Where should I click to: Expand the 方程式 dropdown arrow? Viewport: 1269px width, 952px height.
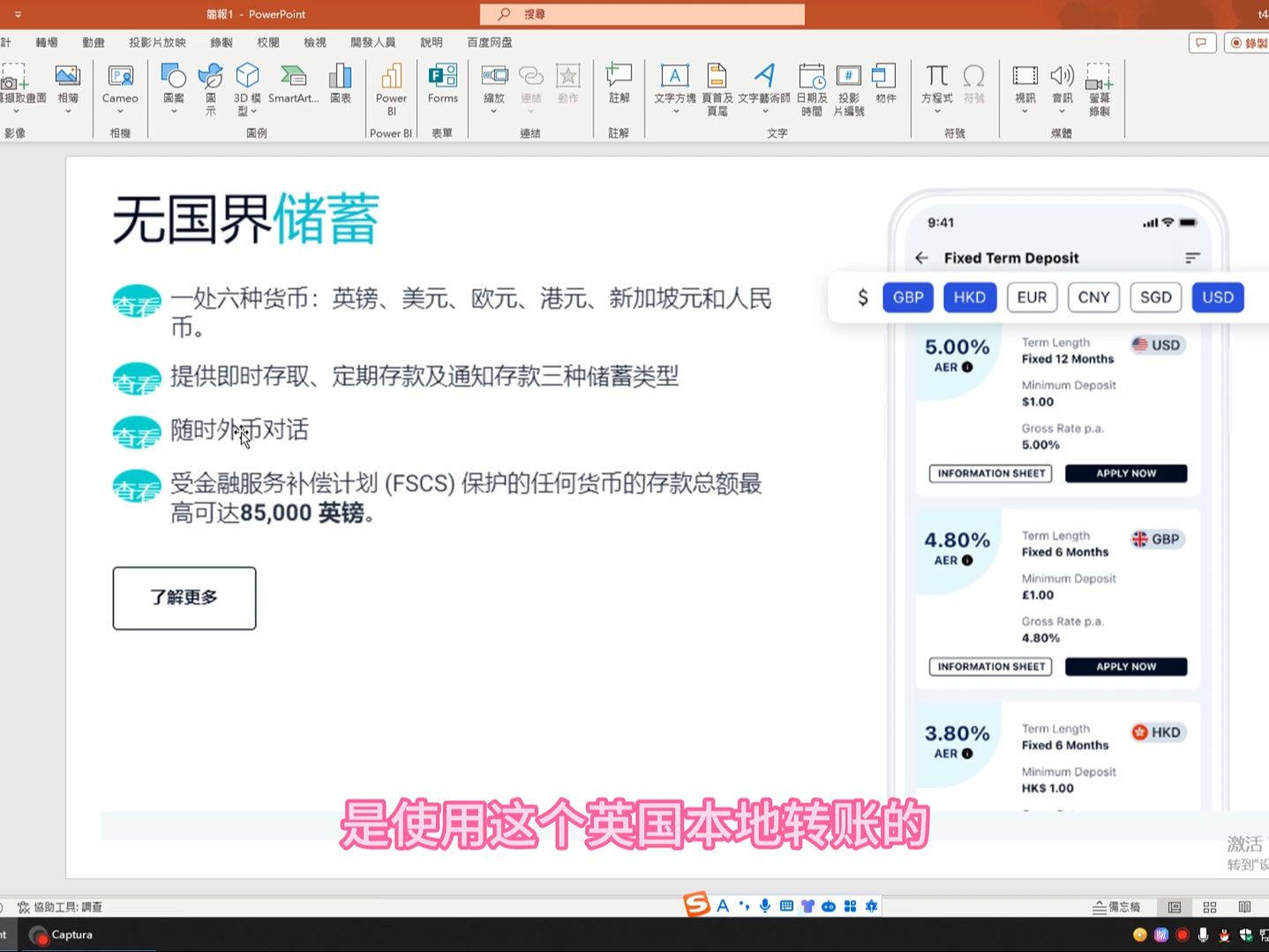tap(936, 111)
